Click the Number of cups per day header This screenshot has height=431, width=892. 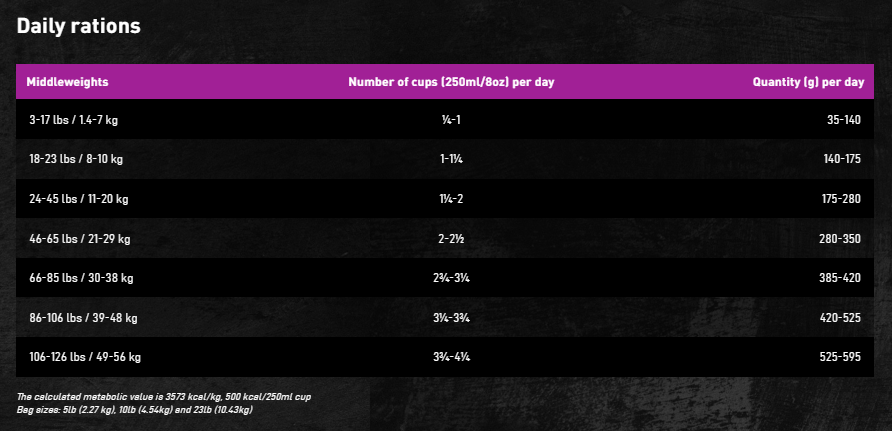click(451, 82)
